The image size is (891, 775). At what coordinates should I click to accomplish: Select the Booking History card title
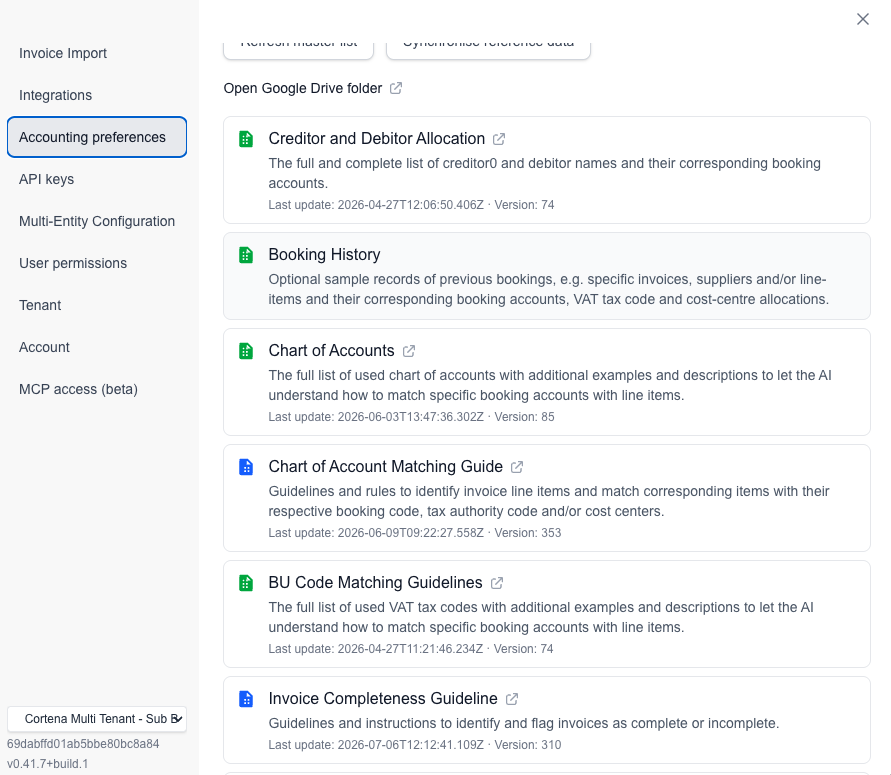[324, 255]
